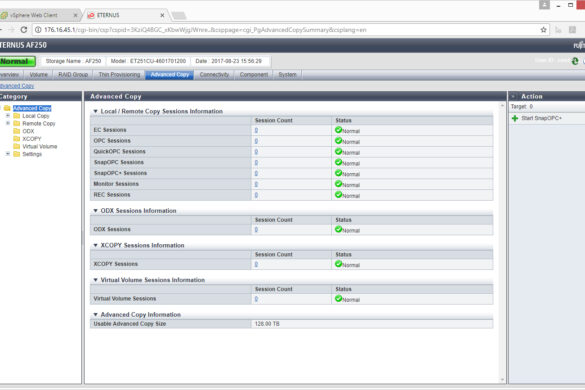Click the SnapOPC+ Sessions green status checkmark
The width and height of the screenshot is (585, 390).
tap(338, 173)
